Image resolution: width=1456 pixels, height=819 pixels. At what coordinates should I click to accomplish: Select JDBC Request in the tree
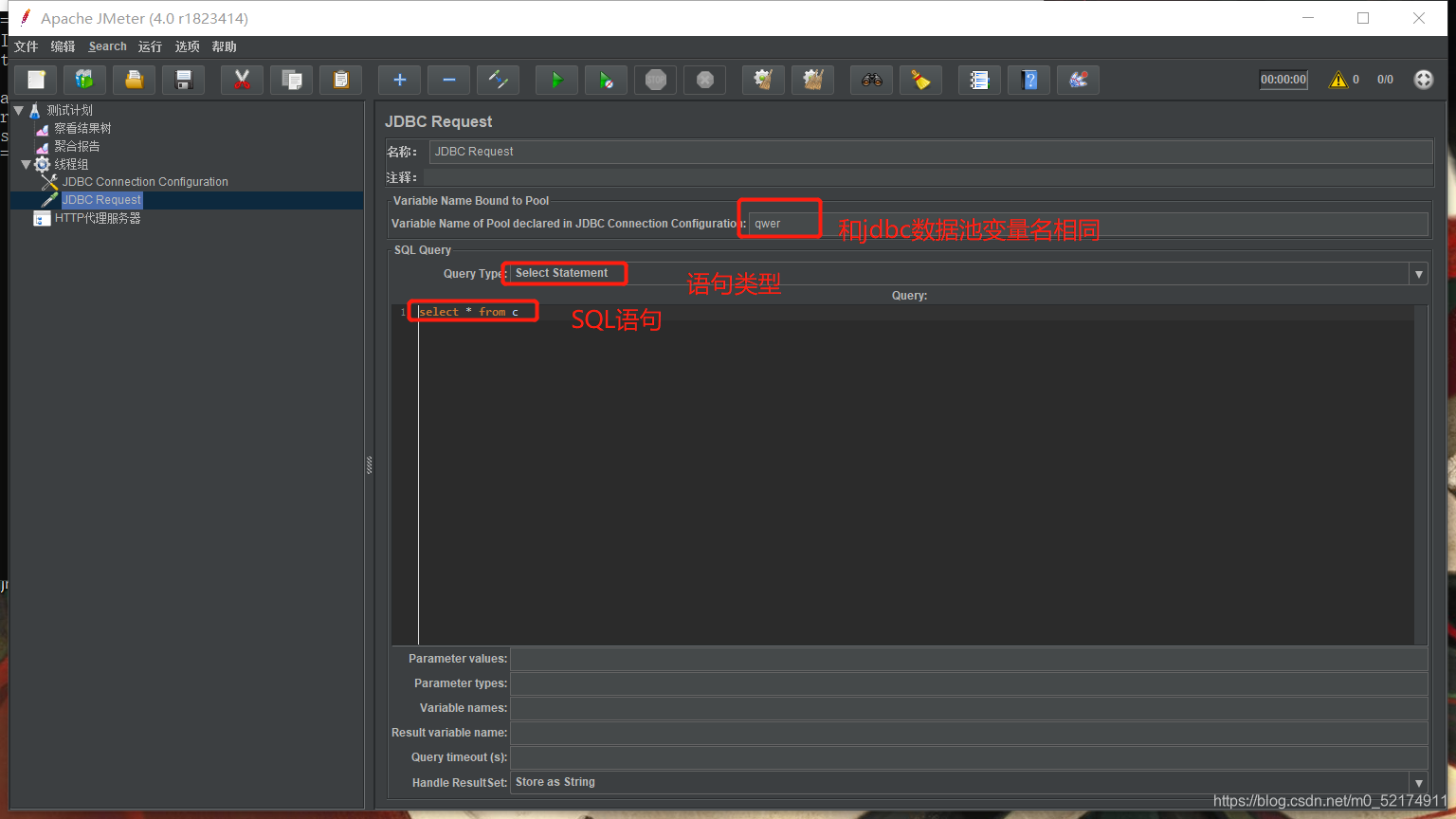click(101, 200)
